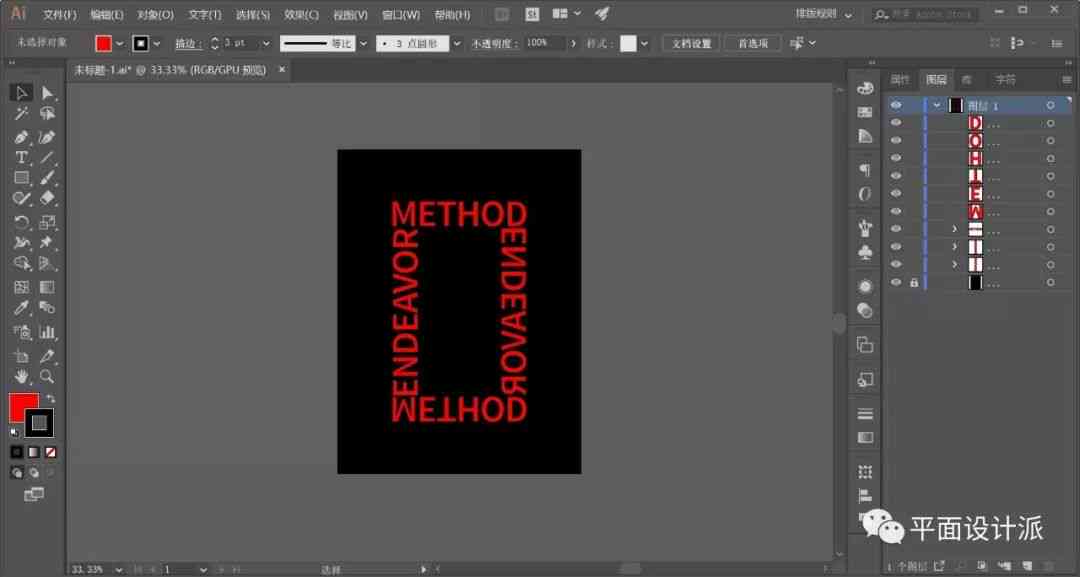The height and width of the screenshot is (577, 1080).
Task: Set paint mode to None (red slash)
Action: coord(50,452)
